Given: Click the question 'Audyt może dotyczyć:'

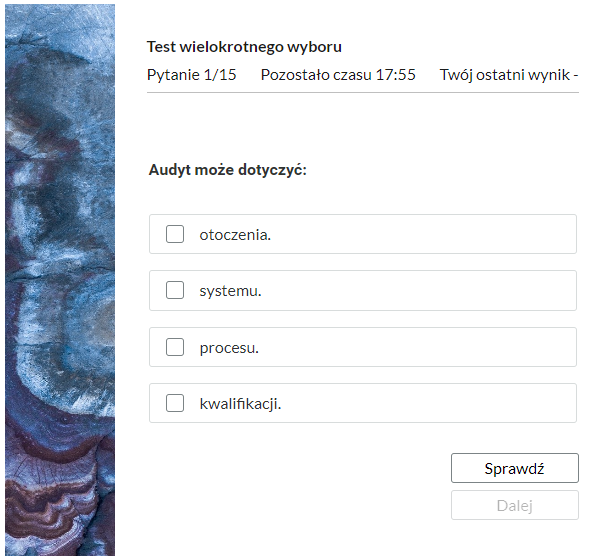Looking at the screenshot, I should [227, 170].
